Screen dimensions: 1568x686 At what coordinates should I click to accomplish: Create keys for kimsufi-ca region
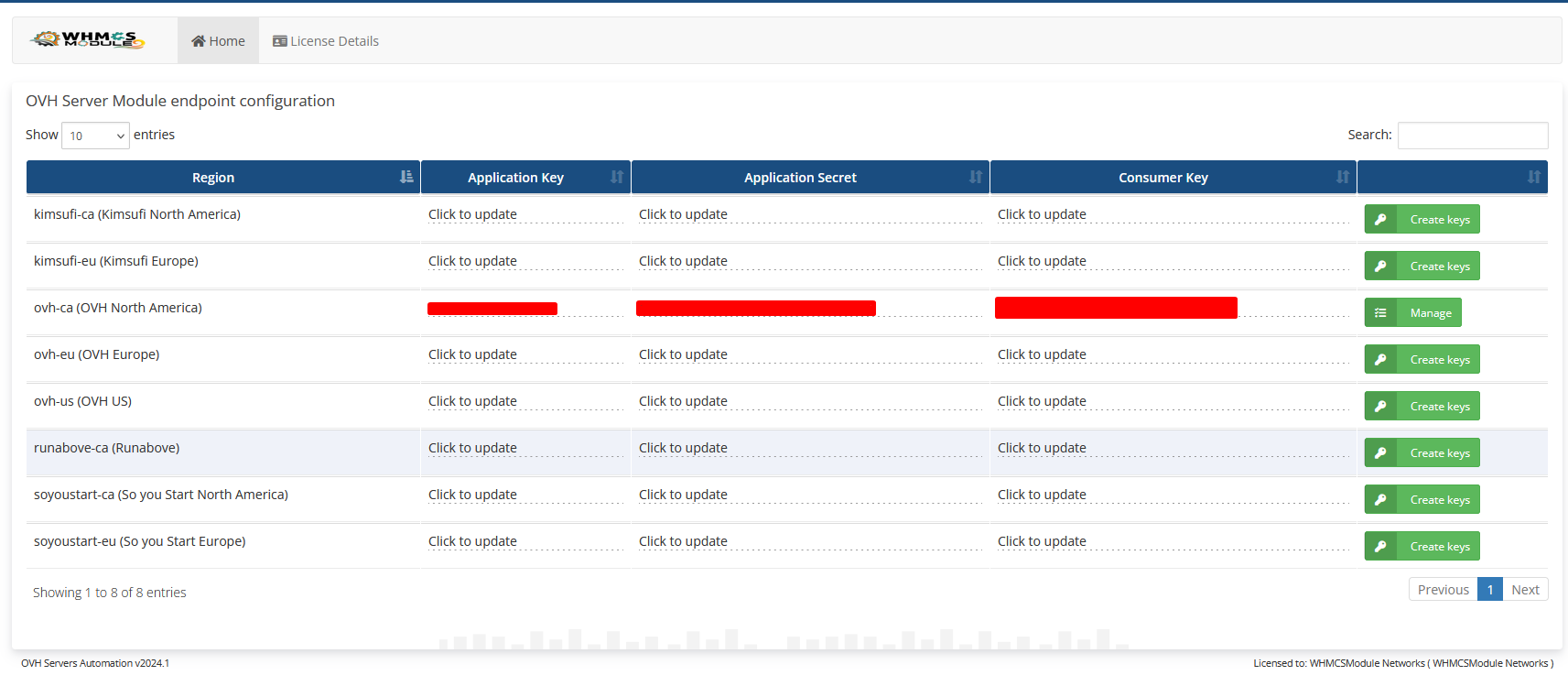tap(1422, 219)
